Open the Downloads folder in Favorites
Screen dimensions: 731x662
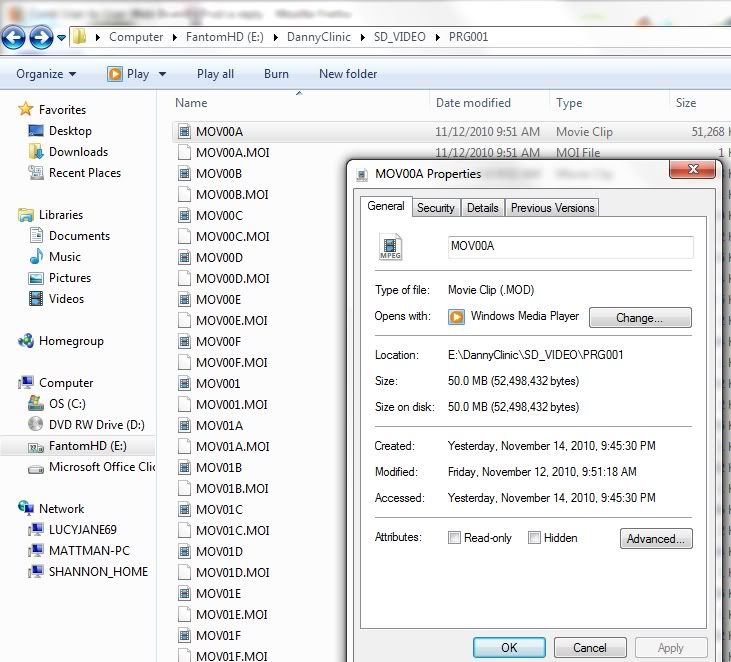click(x=78, y=152)
